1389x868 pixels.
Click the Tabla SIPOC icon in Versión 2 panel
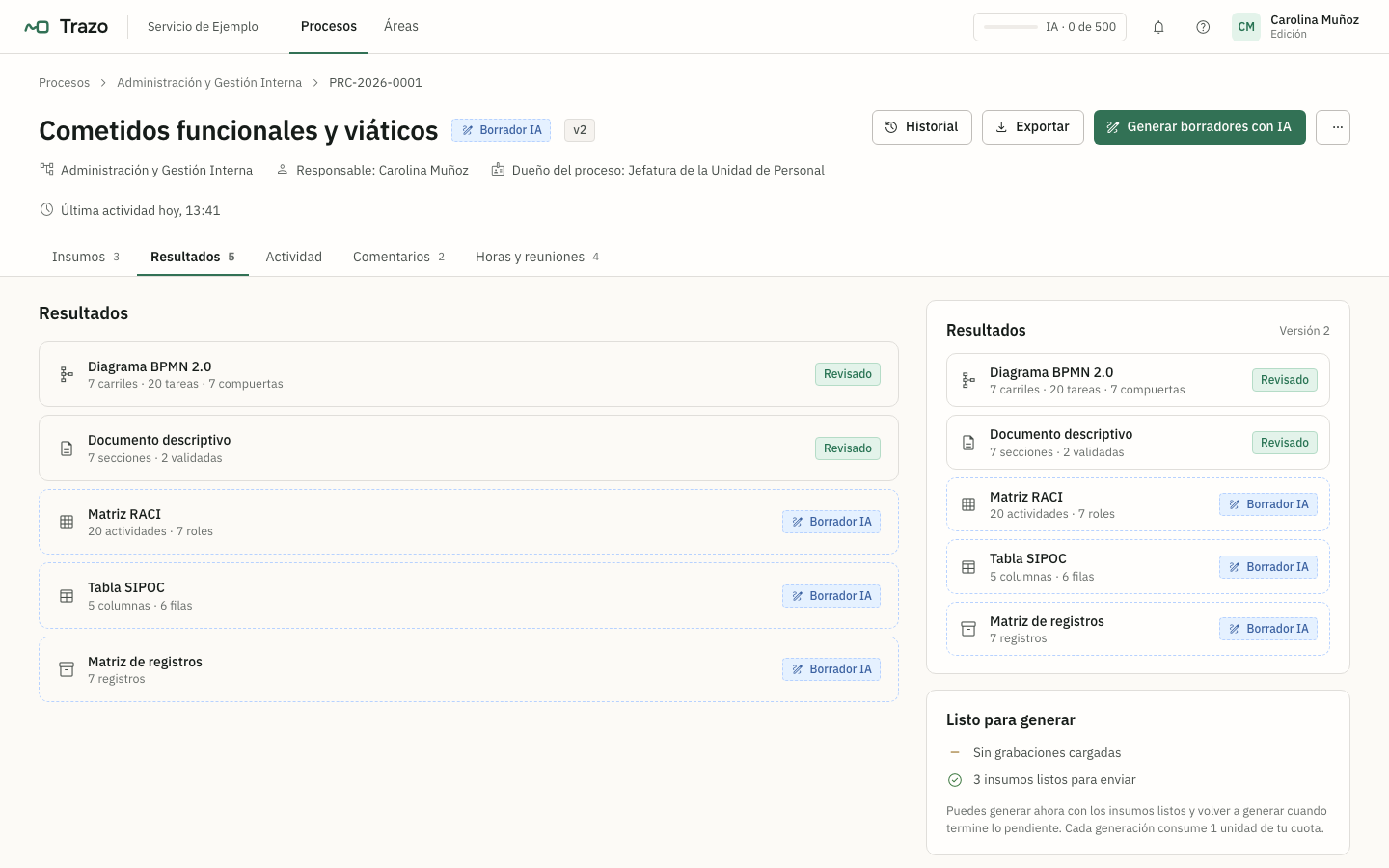click(968, 567)
